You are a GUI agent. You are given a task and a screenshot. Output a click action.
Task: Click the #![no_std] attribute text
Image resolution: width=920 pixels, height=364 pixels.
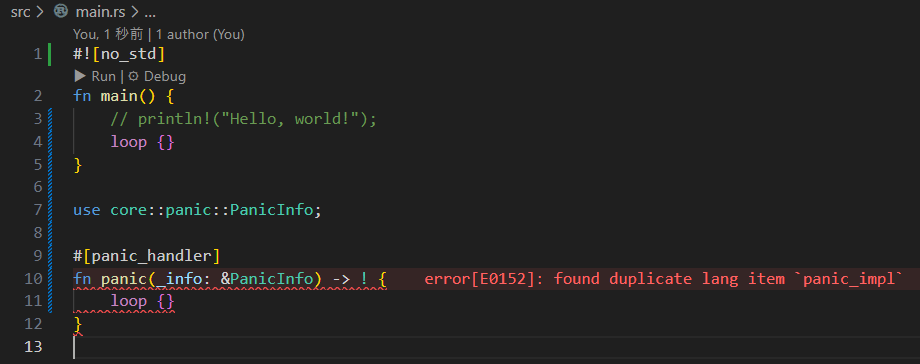point(119,55)
